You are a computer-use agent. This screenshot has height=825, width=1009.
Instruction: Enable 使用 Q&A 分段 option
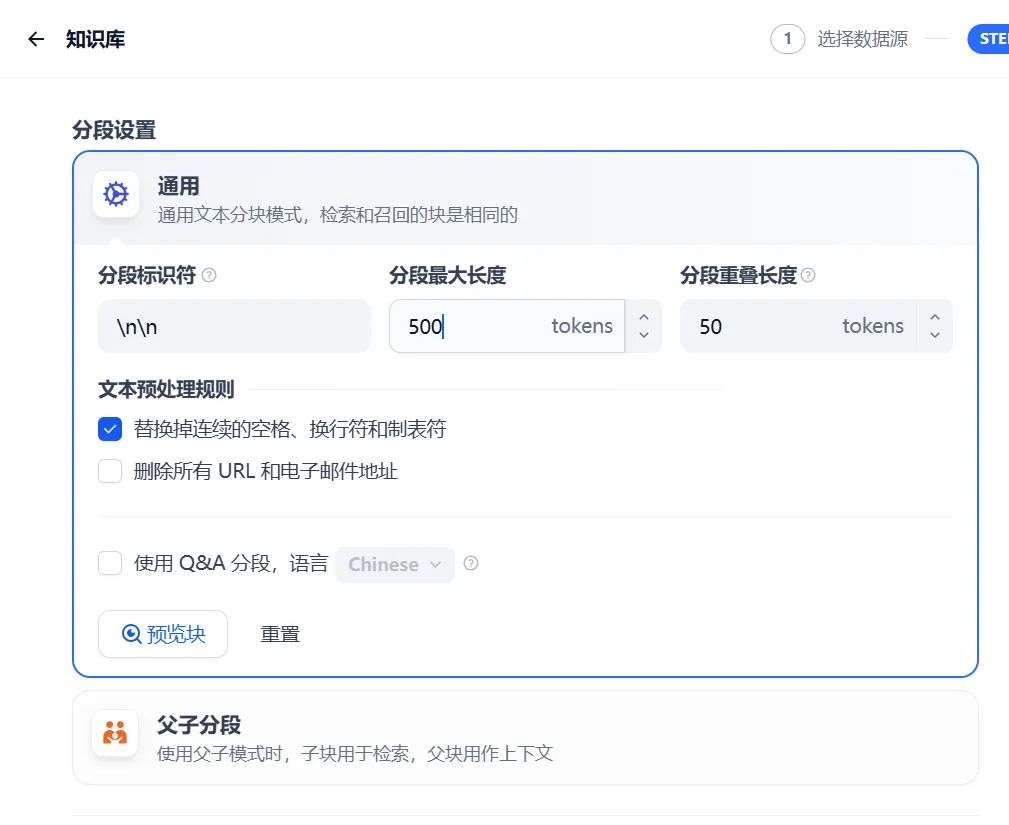pos(110,563)
